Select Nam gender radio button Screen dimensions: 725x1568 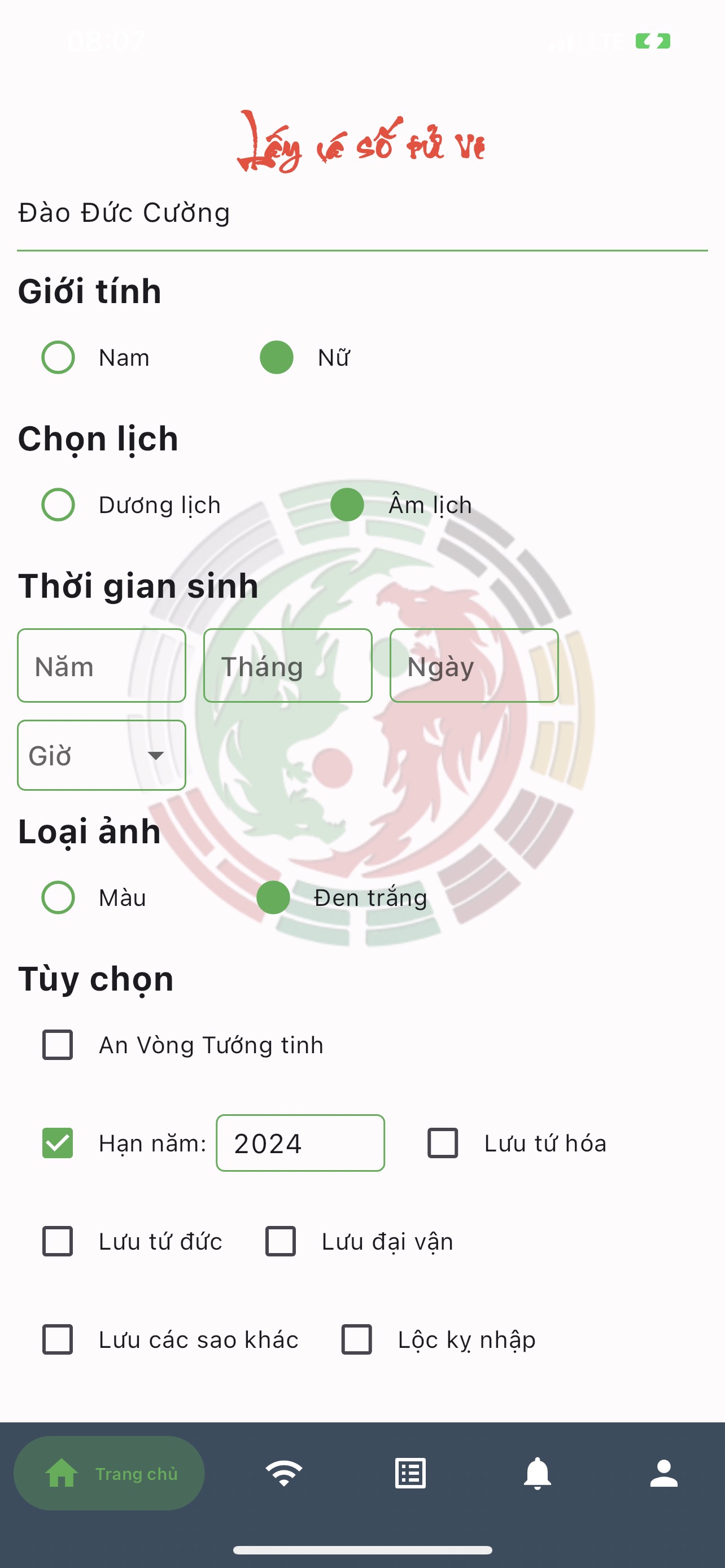click(58, 357)
